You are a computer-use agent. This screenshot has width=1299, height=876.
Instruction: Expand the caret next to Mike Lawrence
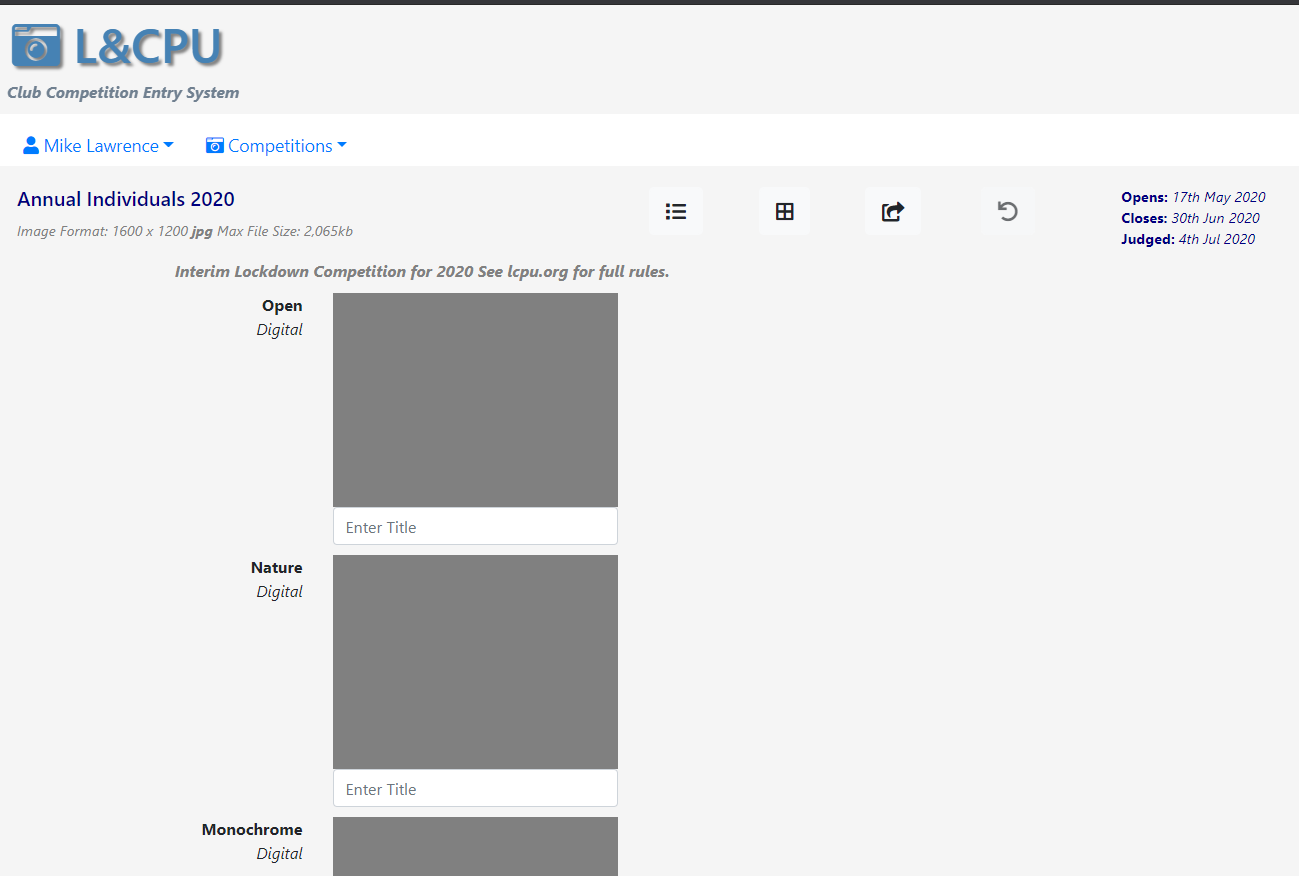(x=168, y=146)
